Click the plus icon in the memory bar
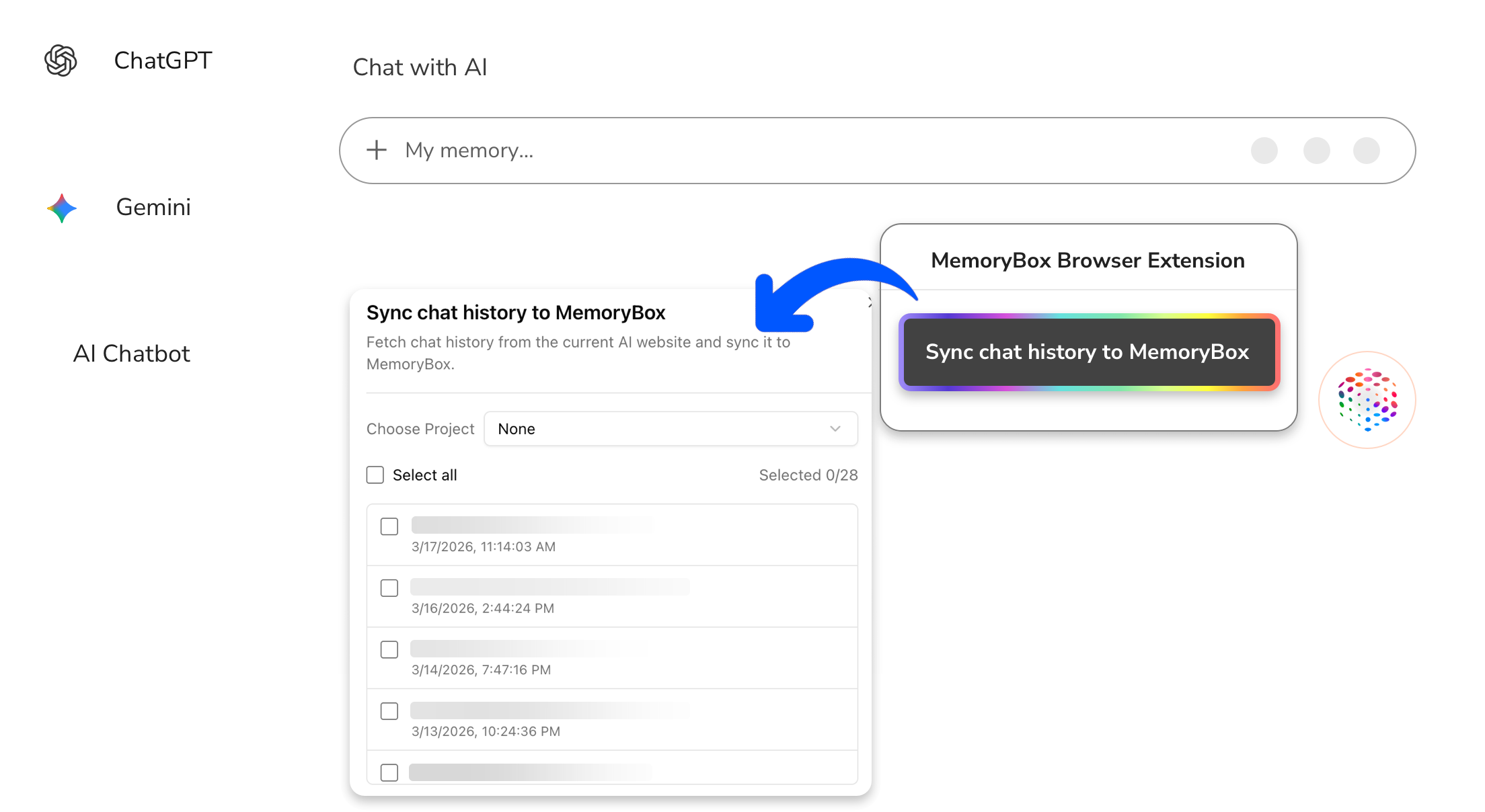Screen dimensions: 1485x812 376,150
